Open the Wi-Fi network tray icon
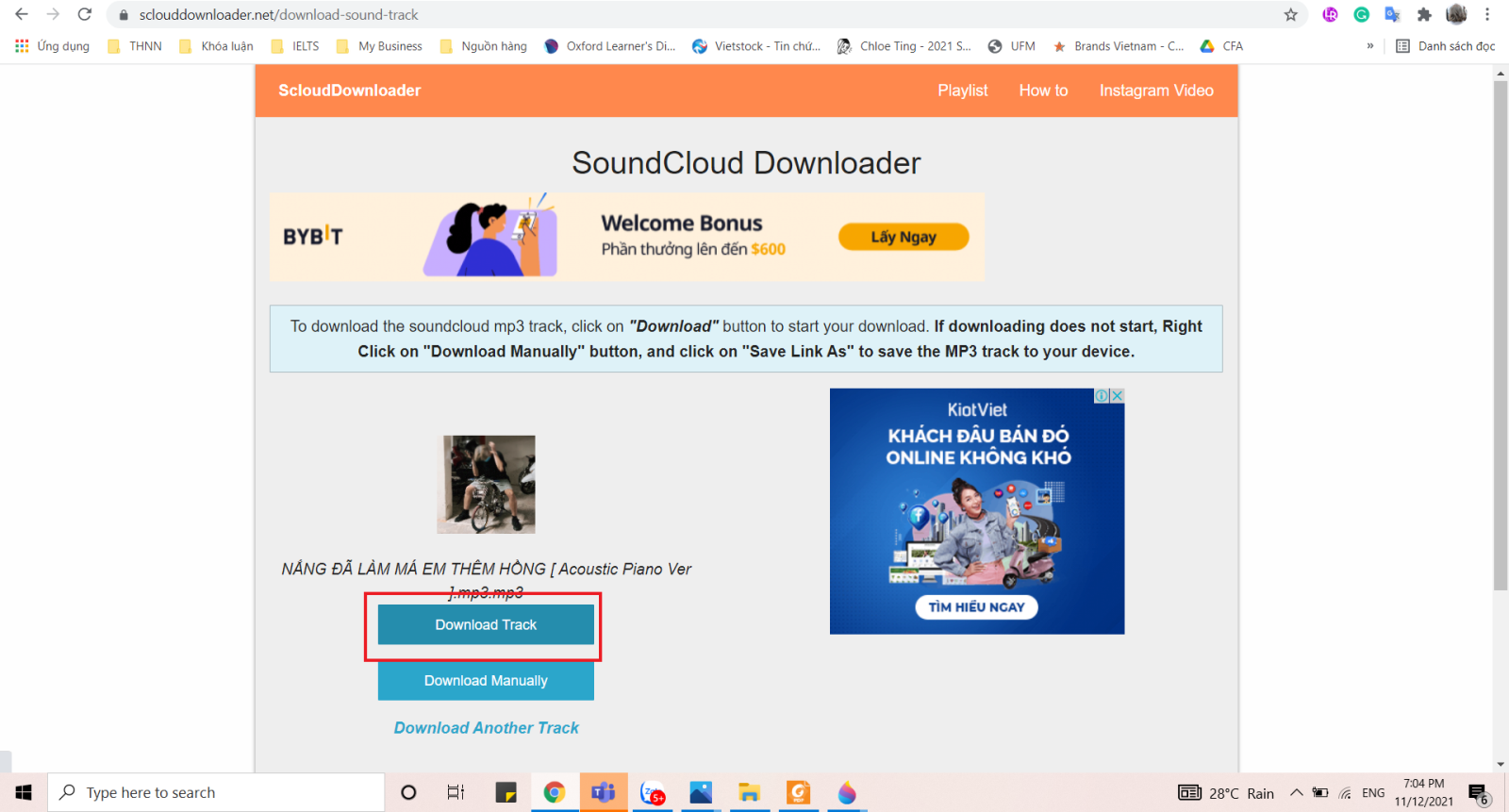This screenshot has width=1509, height=812. [x=1346, y=793]
